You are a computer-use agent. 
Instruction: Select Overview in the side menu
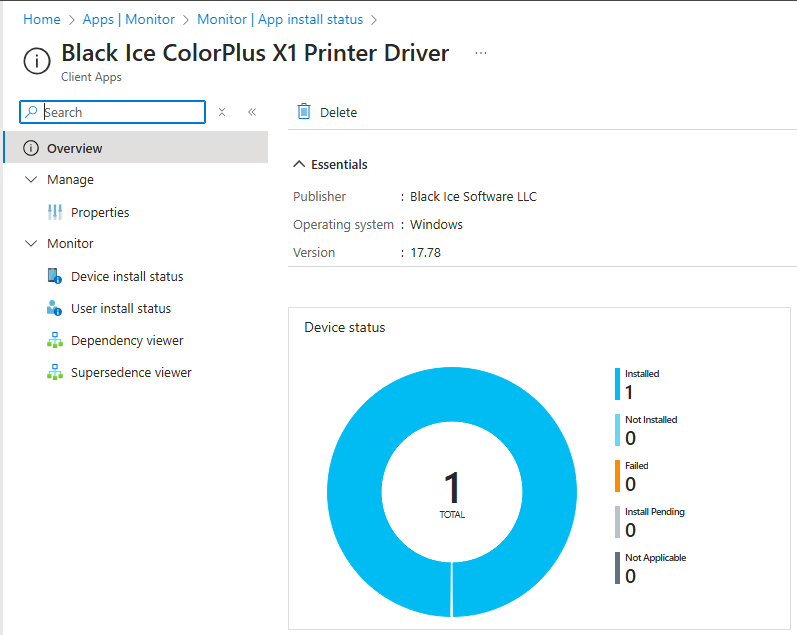coord(136,147)
